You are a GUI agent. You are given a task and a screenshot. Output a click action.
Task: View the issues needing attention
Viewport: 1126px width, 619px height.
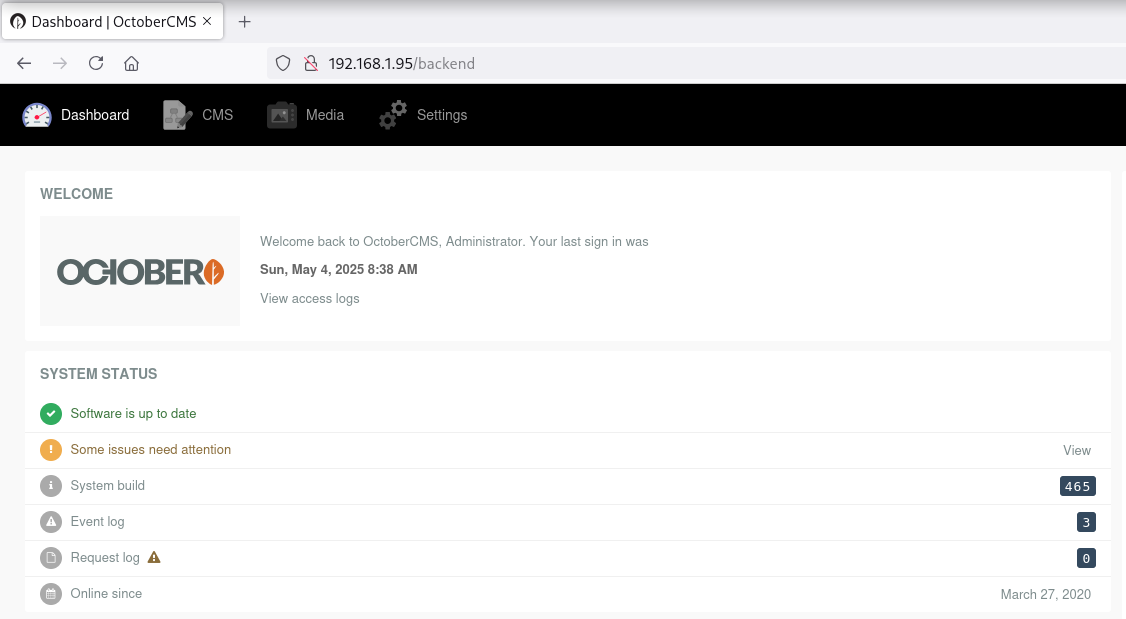(x=1076, y=450)
